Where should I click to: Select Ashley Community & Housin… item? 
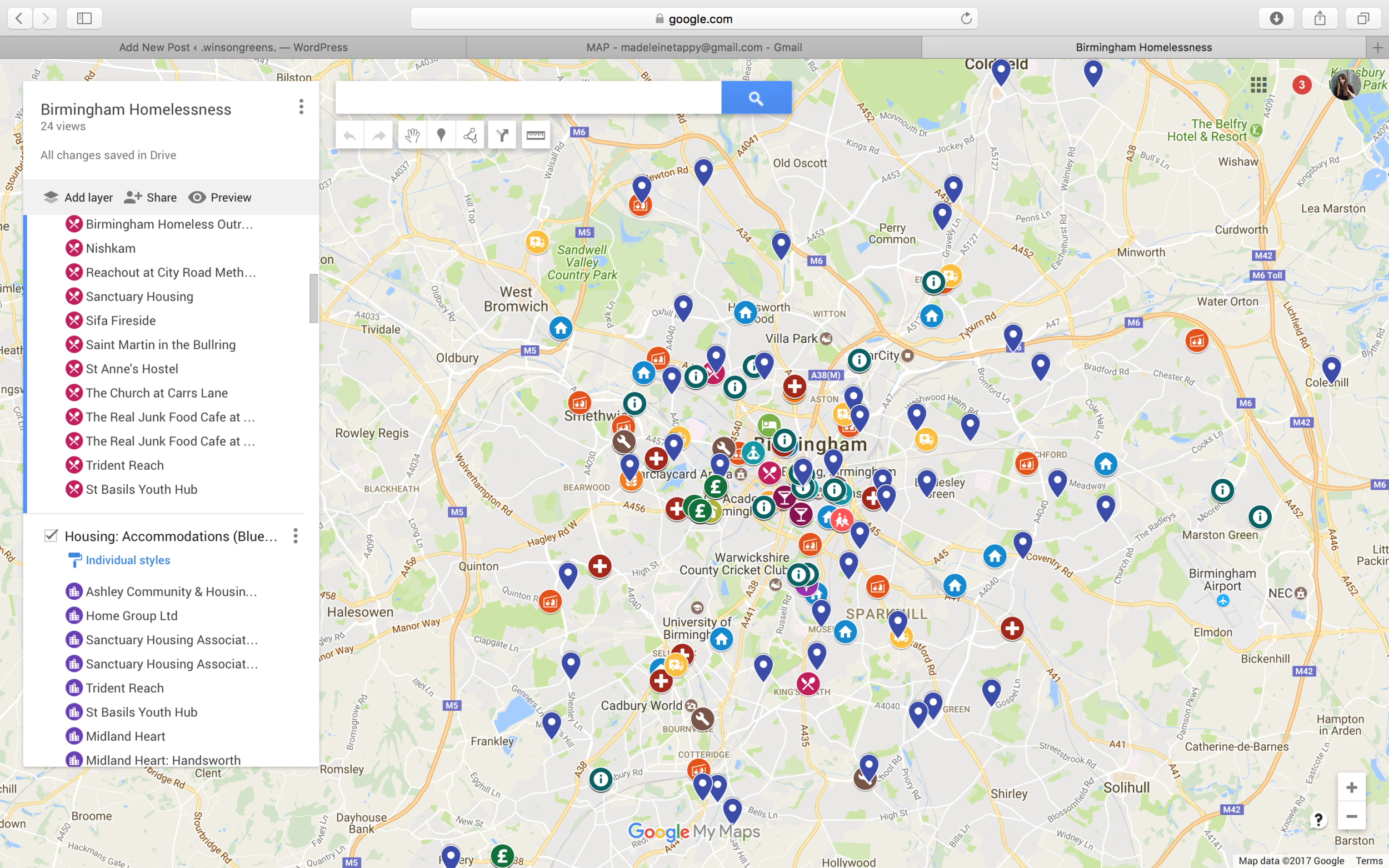click(172, 591)
